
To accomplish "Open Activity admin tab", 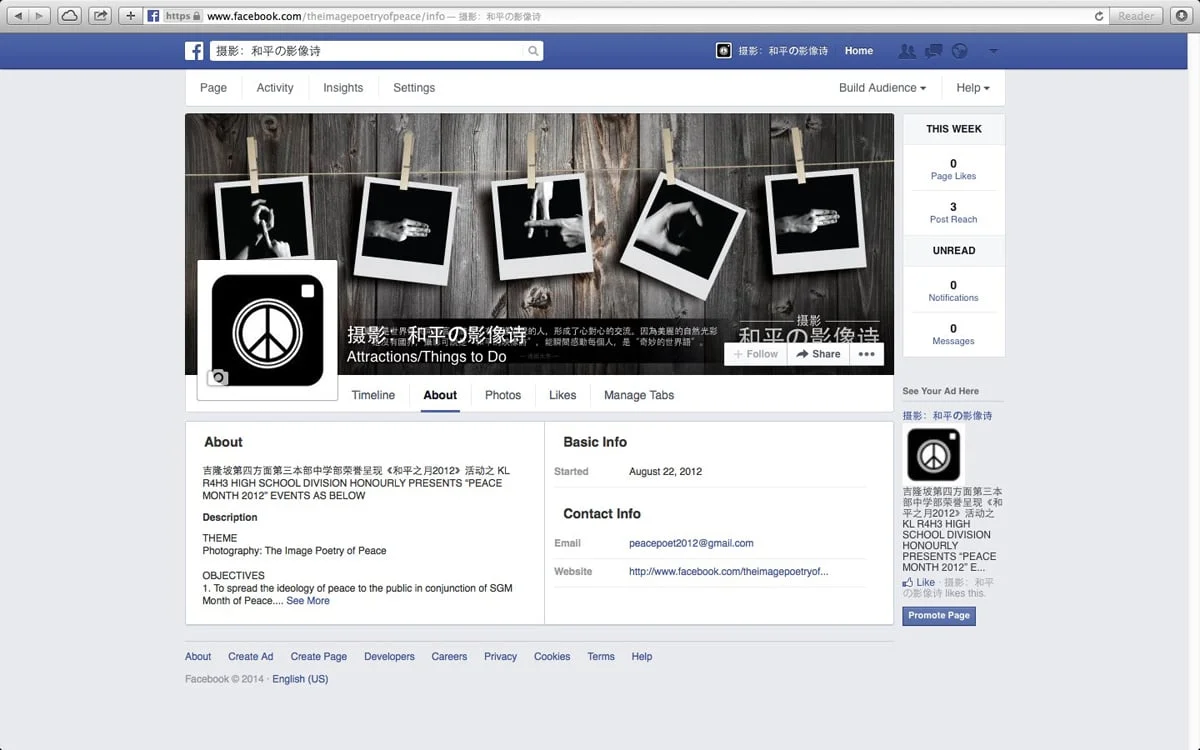I will tap(275, 88).
